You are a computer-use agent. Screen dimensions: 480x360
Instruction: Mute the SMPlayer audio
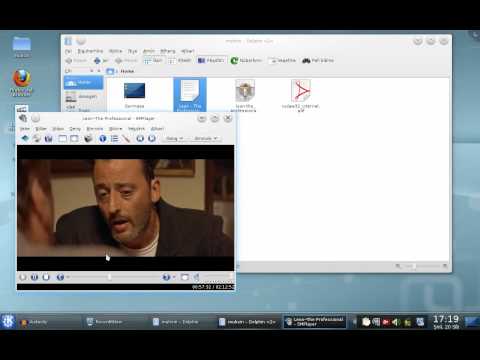point(197,277)
